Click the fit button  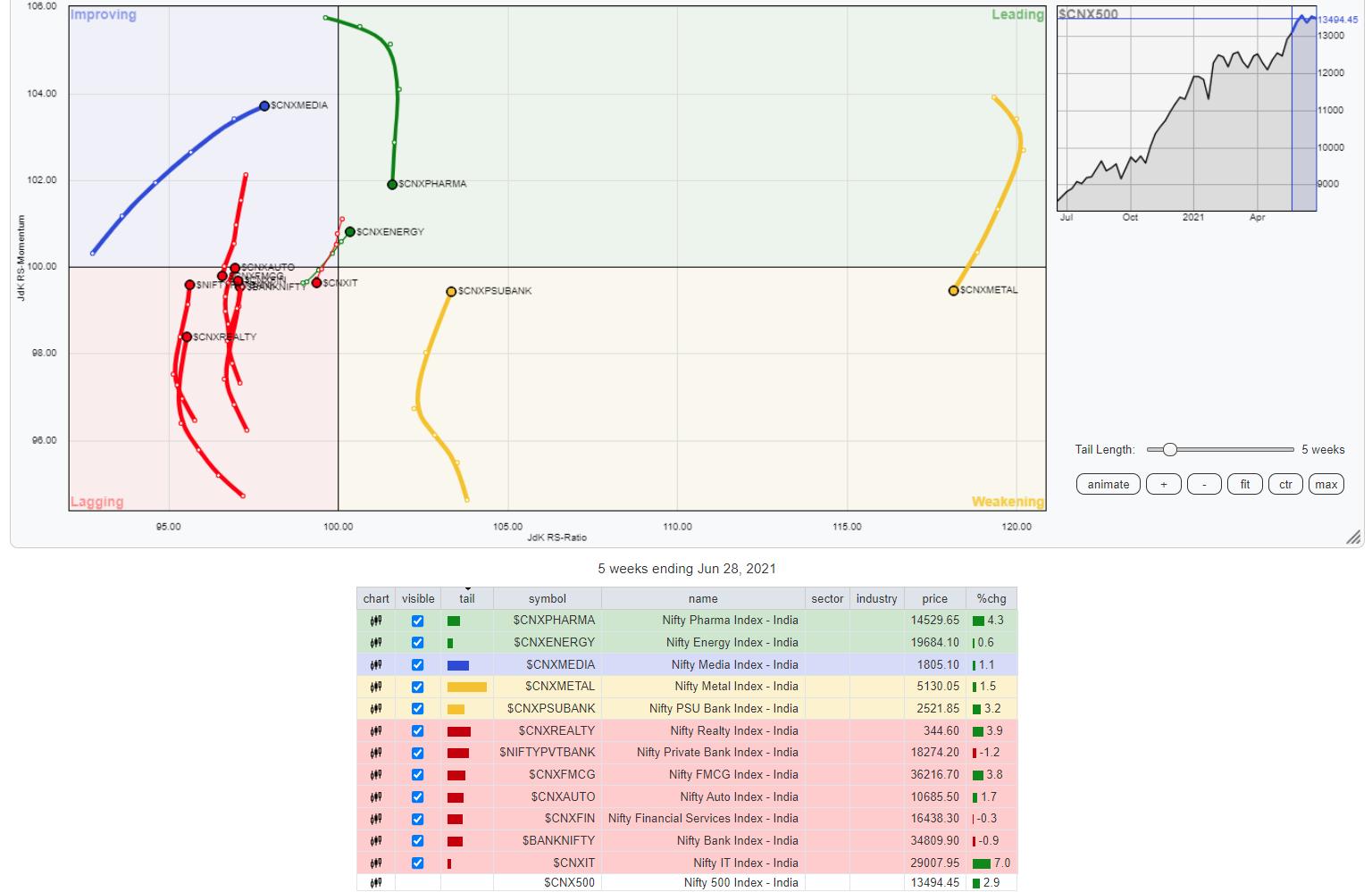coord(1244,485)
